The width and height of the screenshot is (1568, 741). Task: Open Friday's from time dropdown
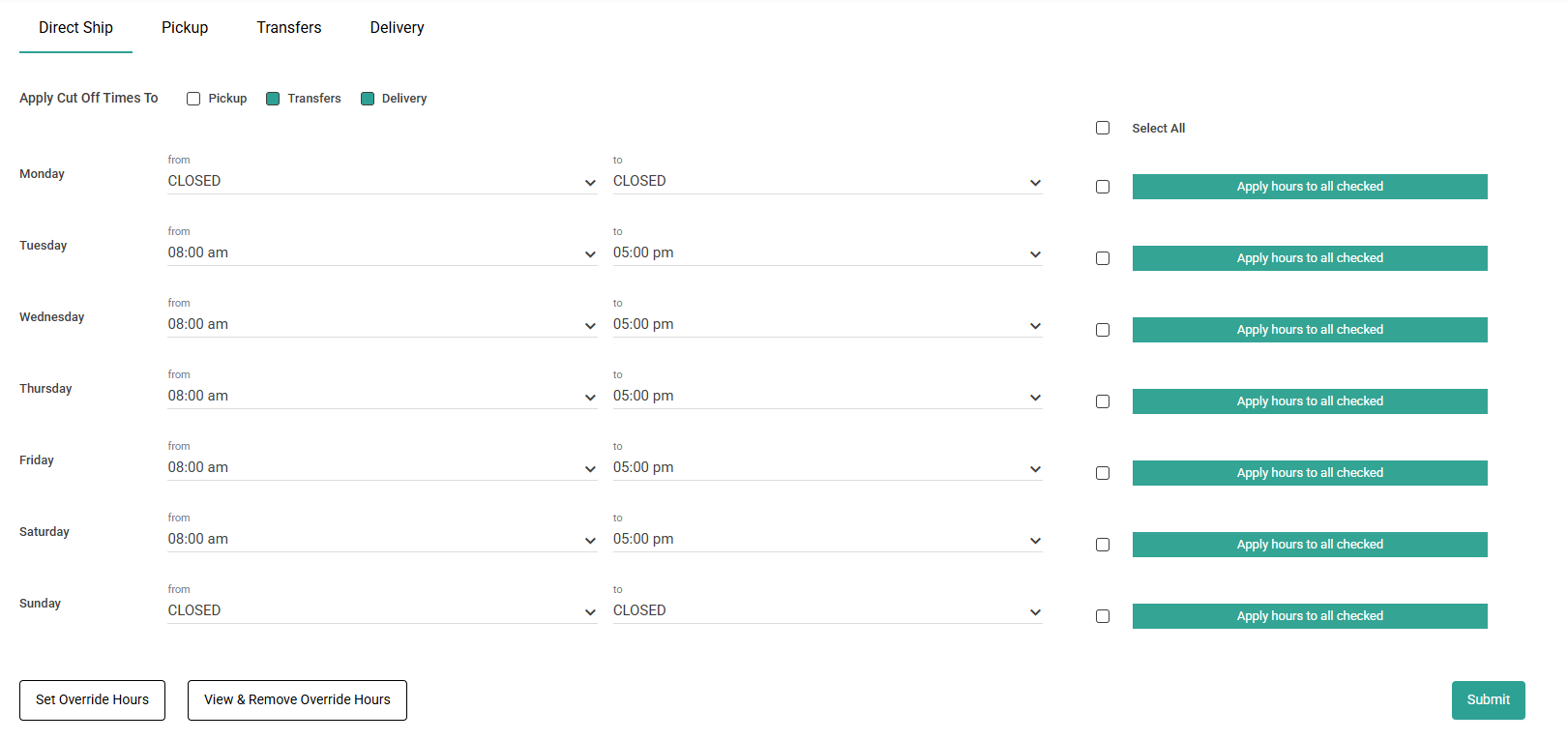point(382,467)
